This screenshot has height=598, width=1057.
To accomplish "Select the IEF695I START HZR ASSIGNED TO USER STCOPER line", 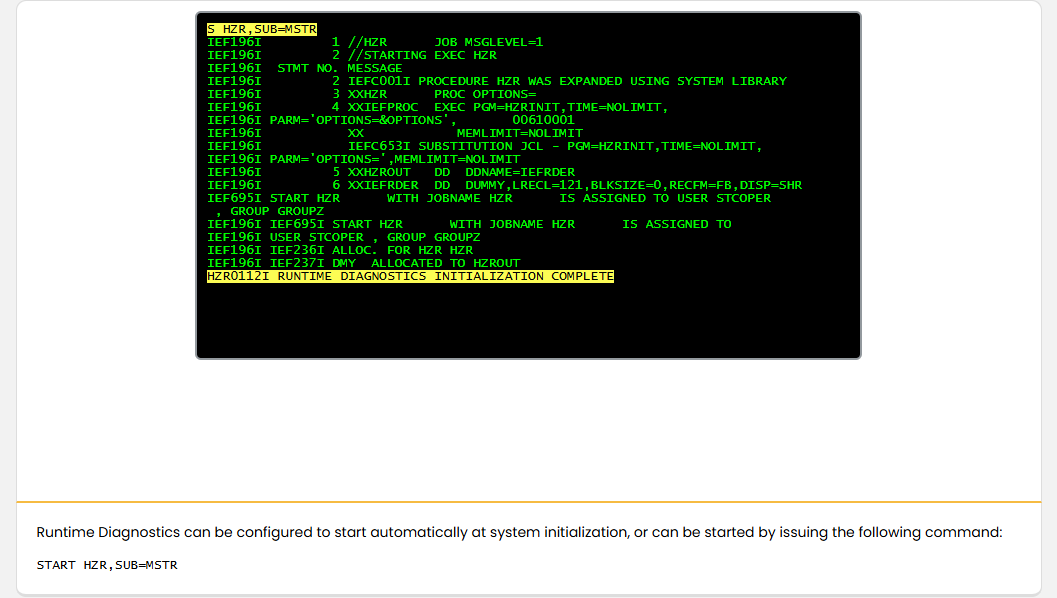I will [489, 198].
